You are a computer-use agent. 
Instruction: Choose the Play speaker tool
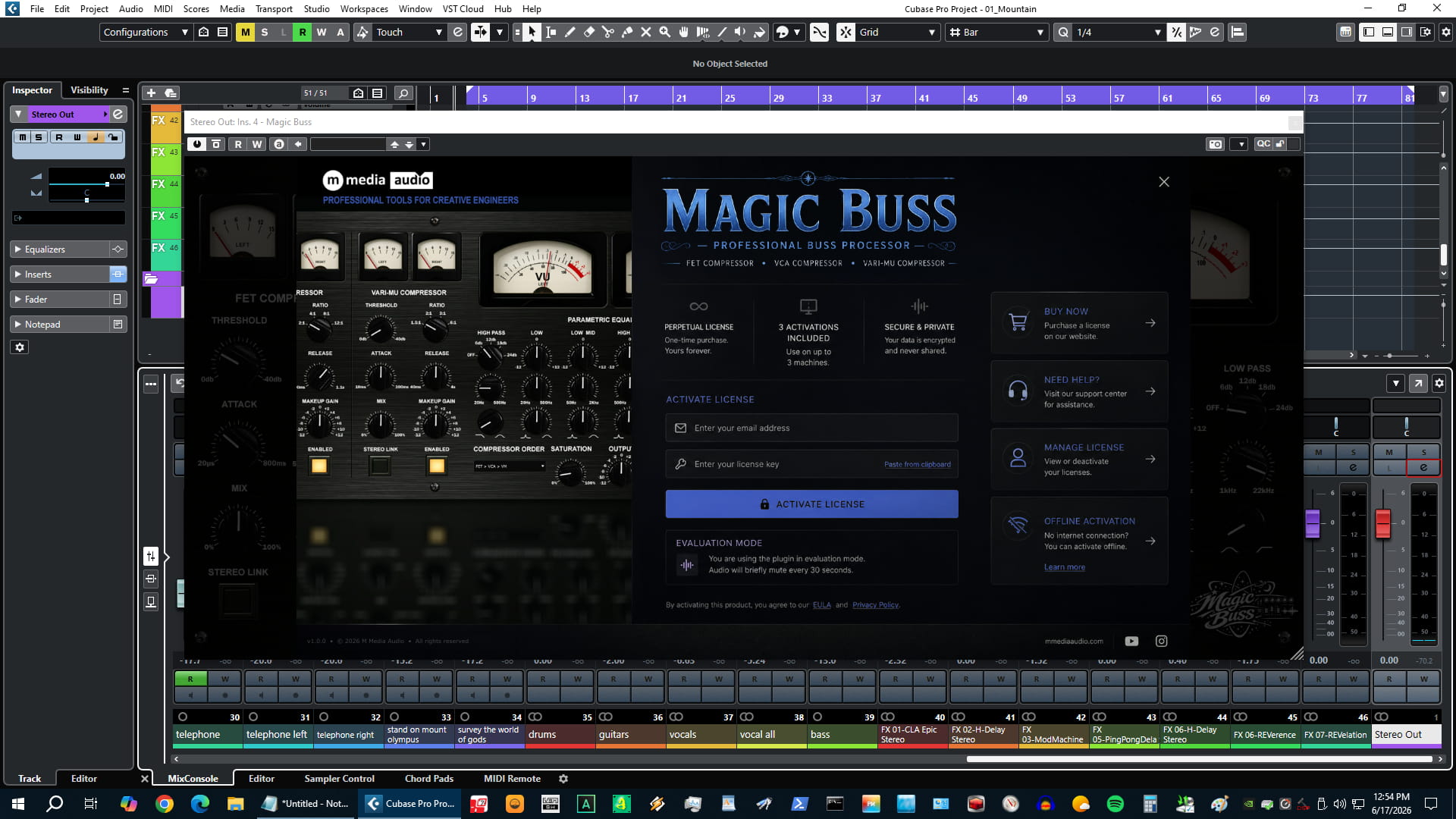[740, 32]
